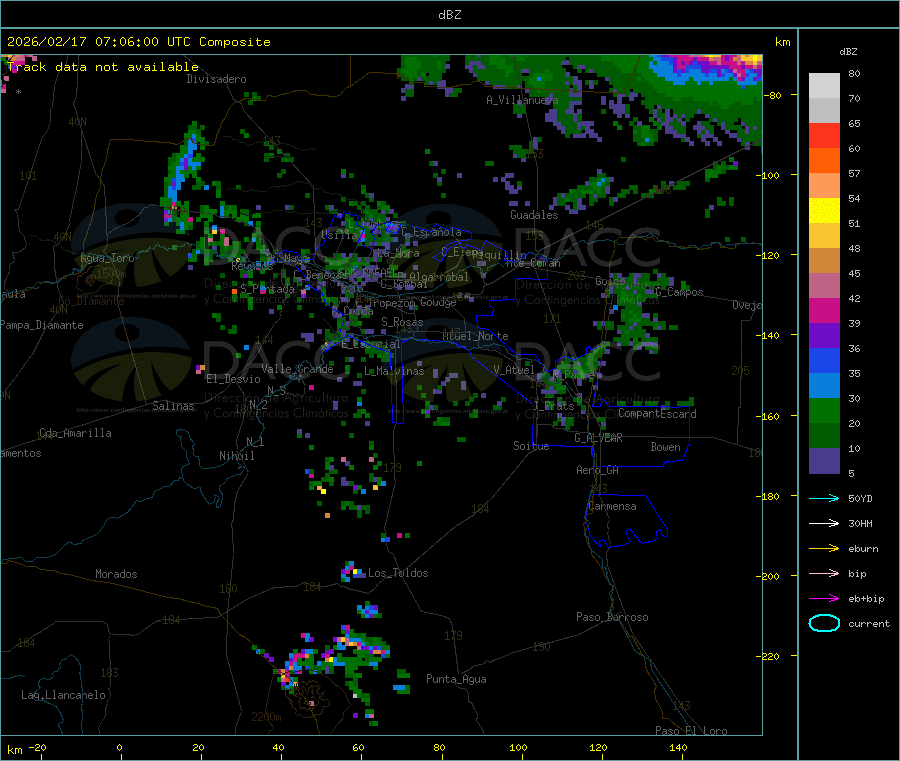Click the 'dBZ' title at top
The image size is (900, 761).
click(x=449, y=15)
